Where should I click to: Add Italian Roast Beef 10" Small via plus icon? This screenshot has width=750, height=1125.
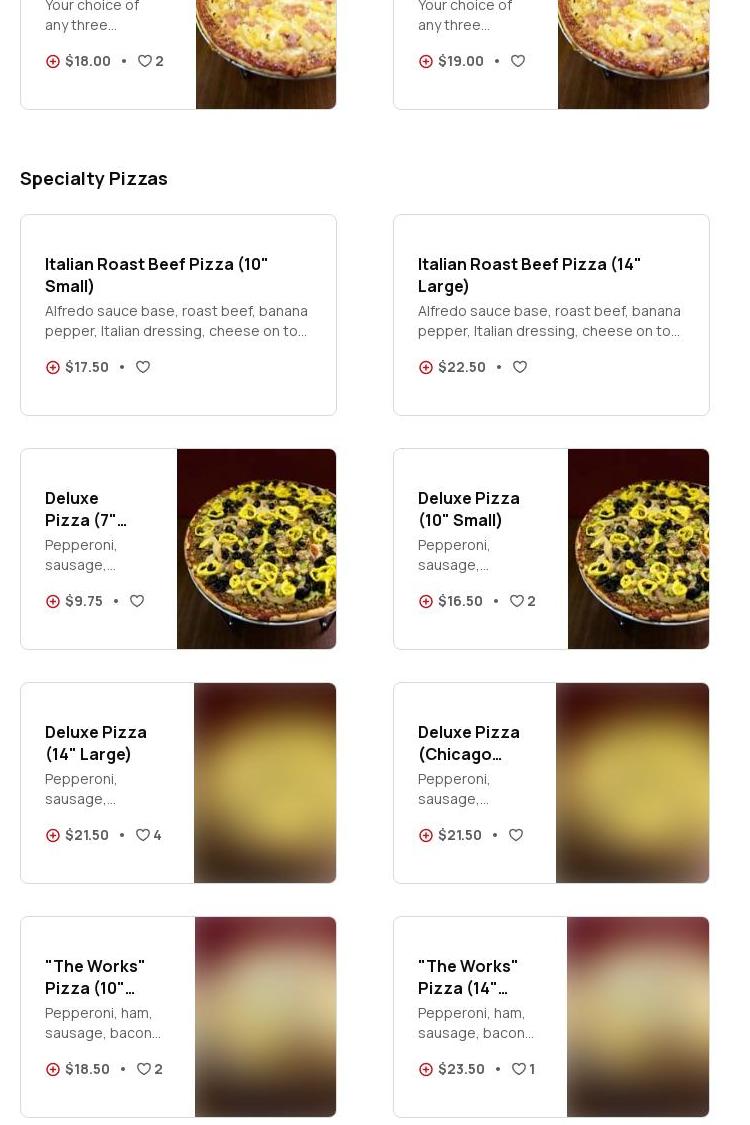coord(53,367)
